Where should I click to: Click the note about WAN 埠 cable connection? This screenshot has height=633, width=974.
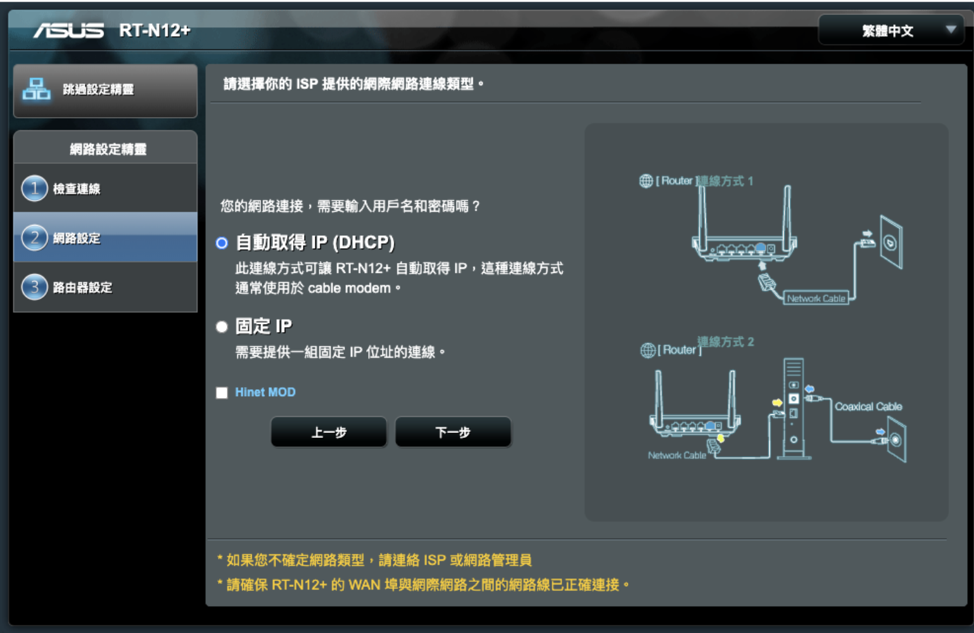(x=423, y=585)
